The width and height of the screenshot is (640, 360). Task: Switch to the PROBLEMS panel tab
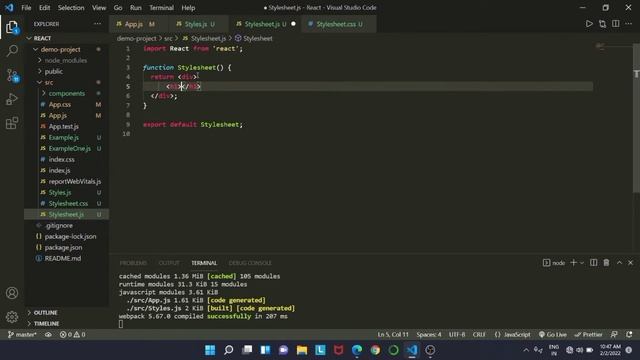(133, 263)
